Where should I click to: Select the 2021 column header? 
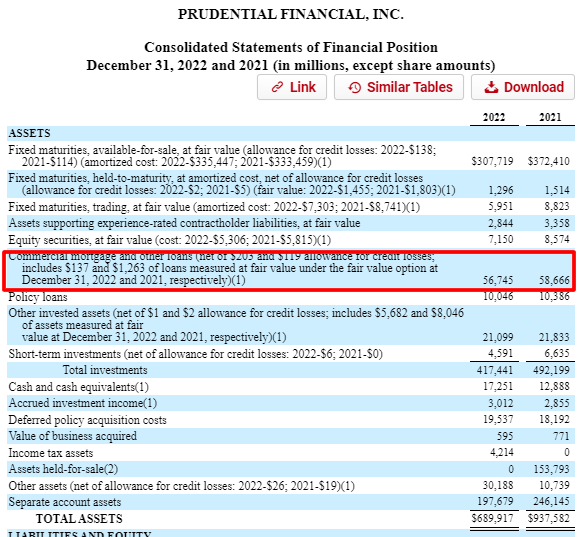pos(550,117)
